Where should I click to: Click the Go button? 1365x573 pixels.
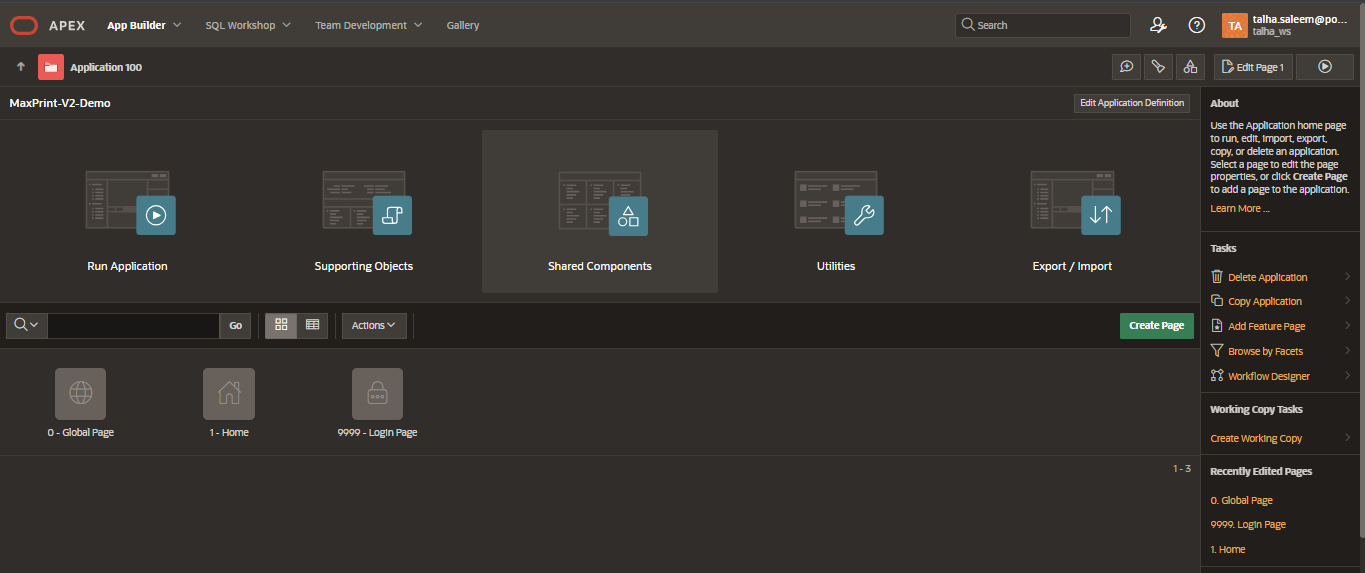click(x=235, y=325)
